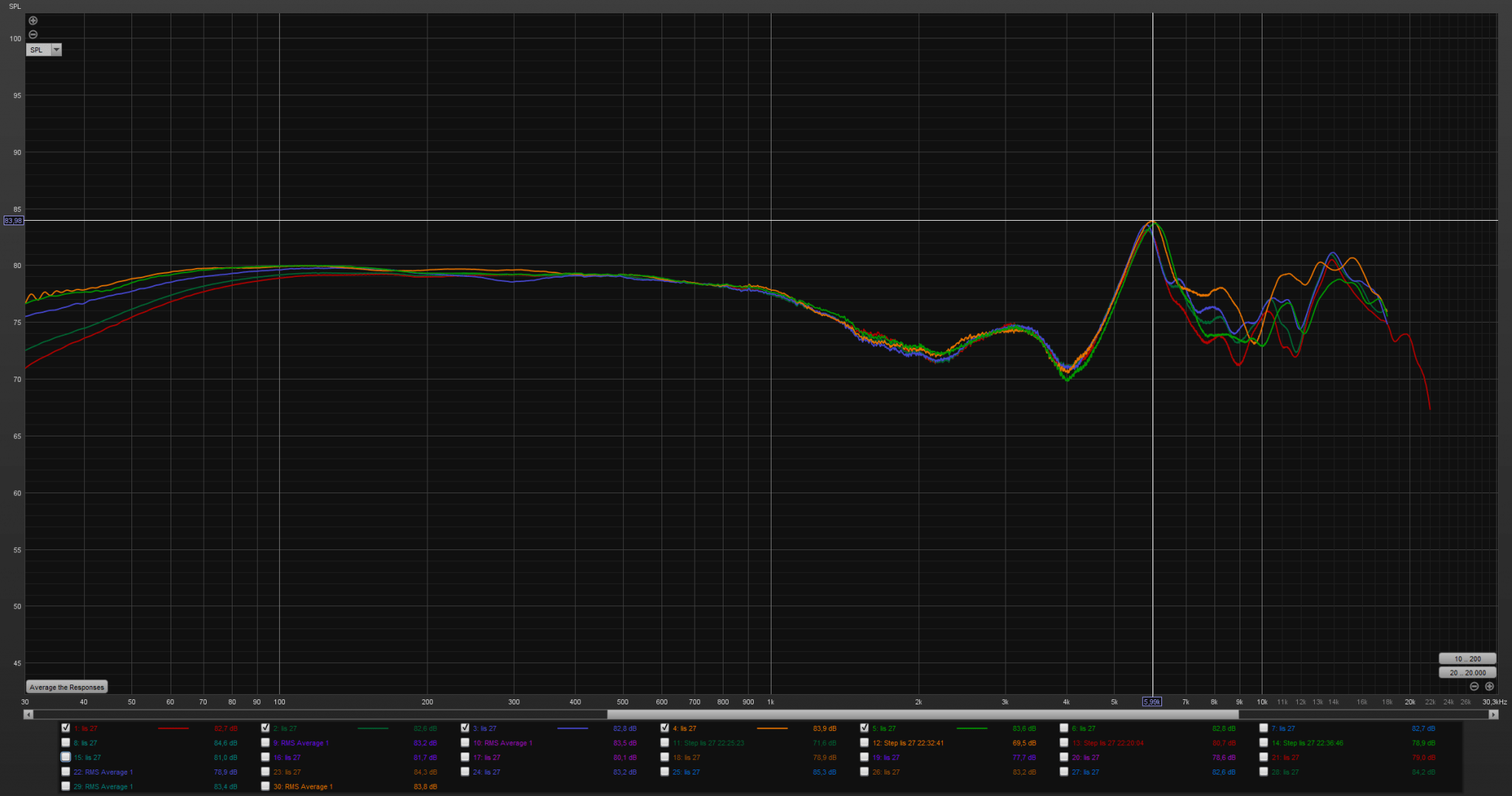
Task: Enable trace 7: lis 27
Action: tap(1264, 728)
